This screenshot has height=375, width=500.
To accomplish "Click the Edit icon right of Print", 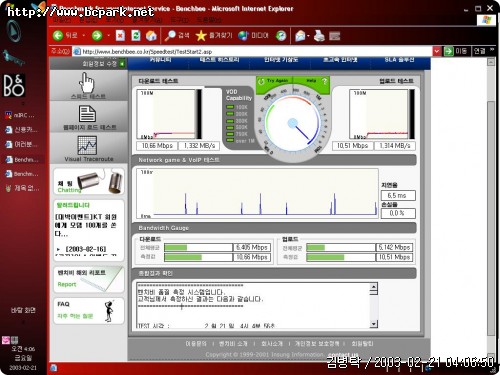I will (x=335, y=36).
